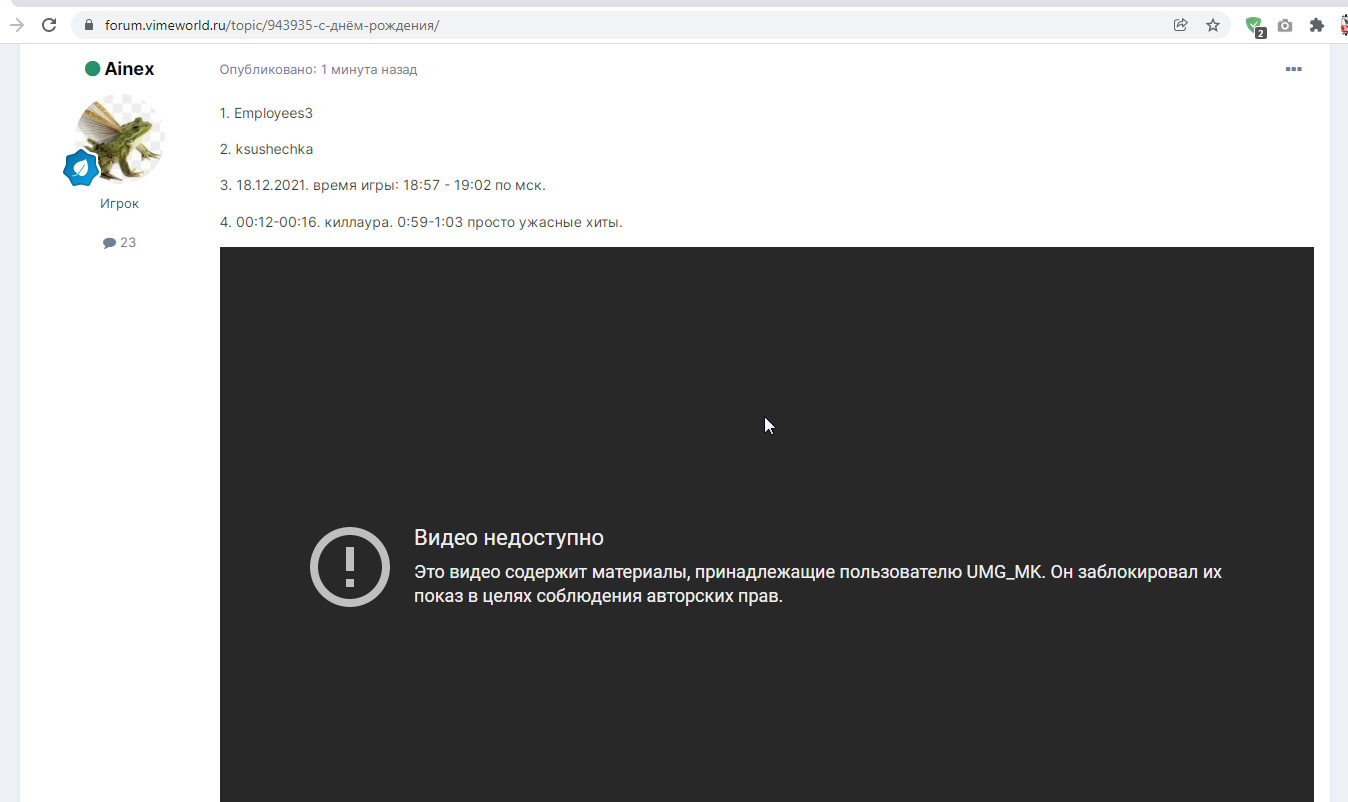
Task: Click the 'Игрок' rank label
Action: 119,203
